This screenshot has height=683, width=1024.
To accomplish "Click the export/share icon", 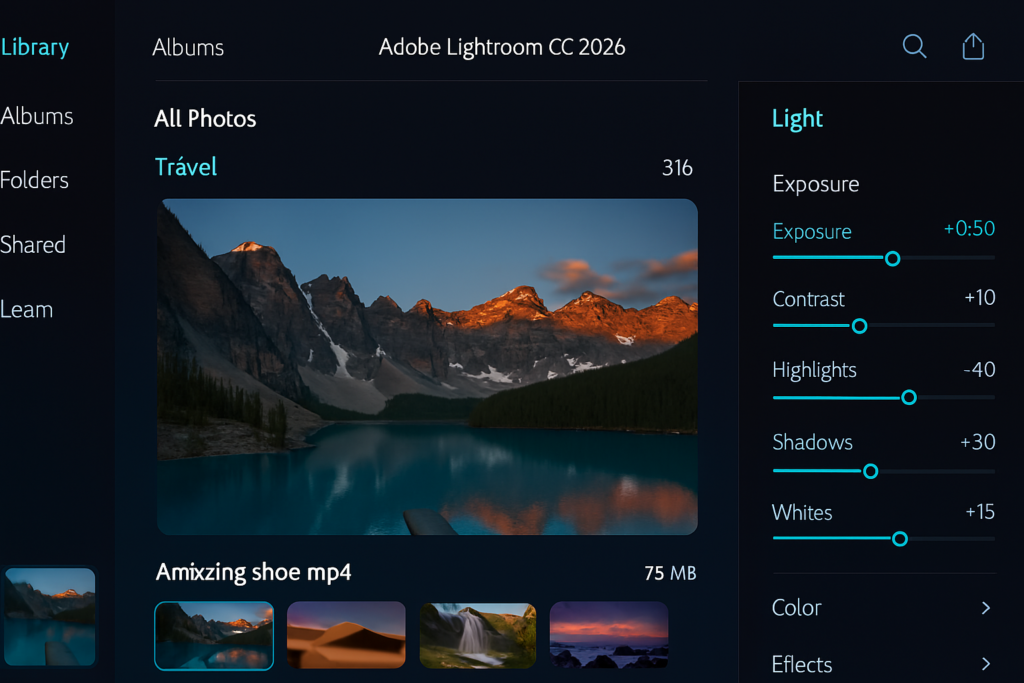I will coord(972,46).
